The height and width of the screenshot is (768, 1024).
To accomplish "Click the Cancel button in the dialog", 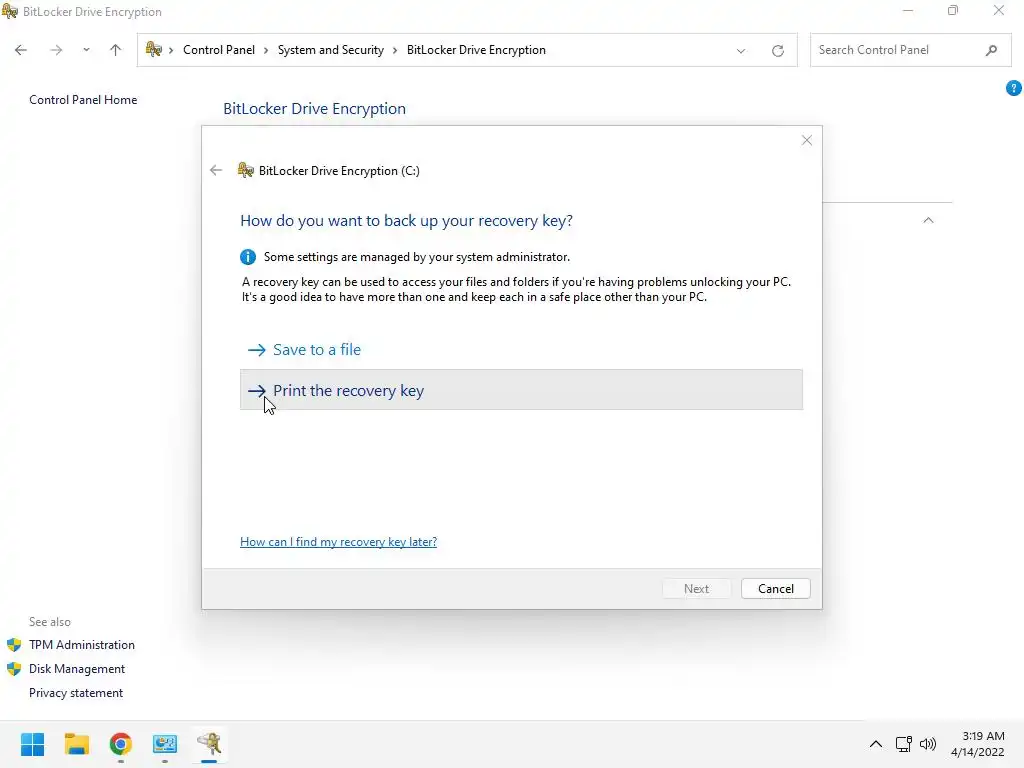I will pyautogui.click(x=775, y=588).
